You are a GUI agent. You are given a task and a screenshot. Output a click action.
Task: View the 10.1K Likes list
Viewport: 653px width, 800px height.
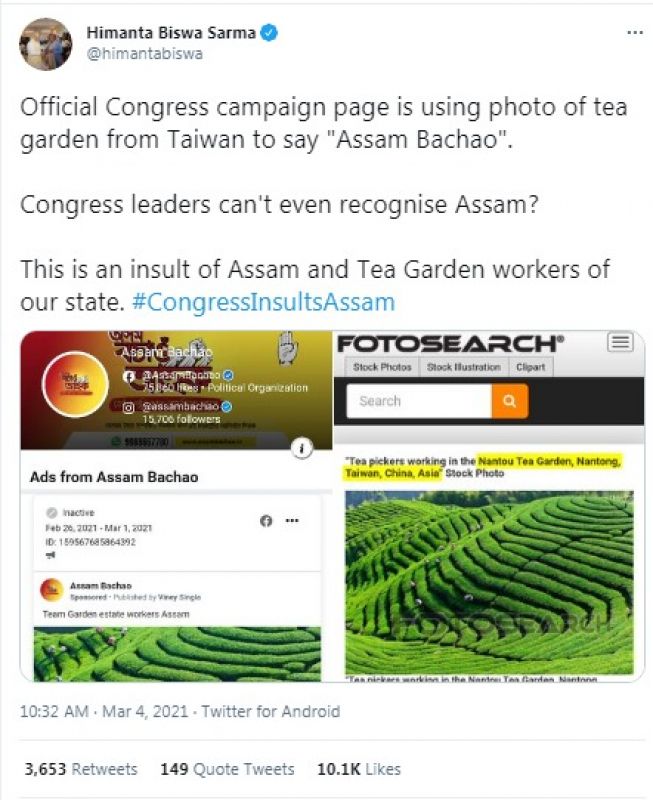click(x=359, y=769)
